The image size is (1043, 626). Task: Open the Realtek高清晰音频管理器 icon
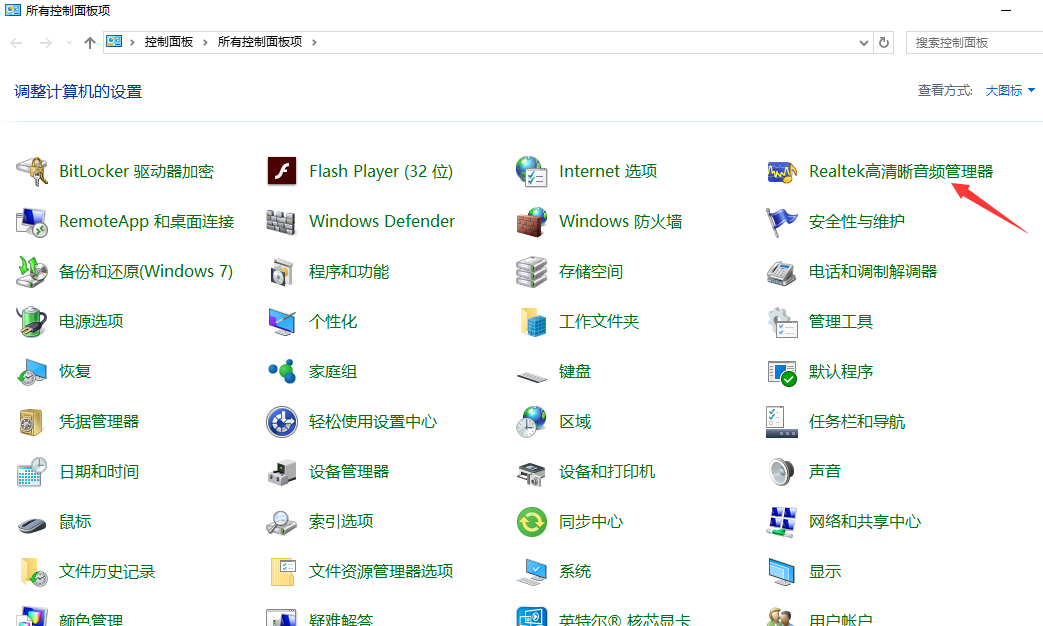tap(782, 172)
